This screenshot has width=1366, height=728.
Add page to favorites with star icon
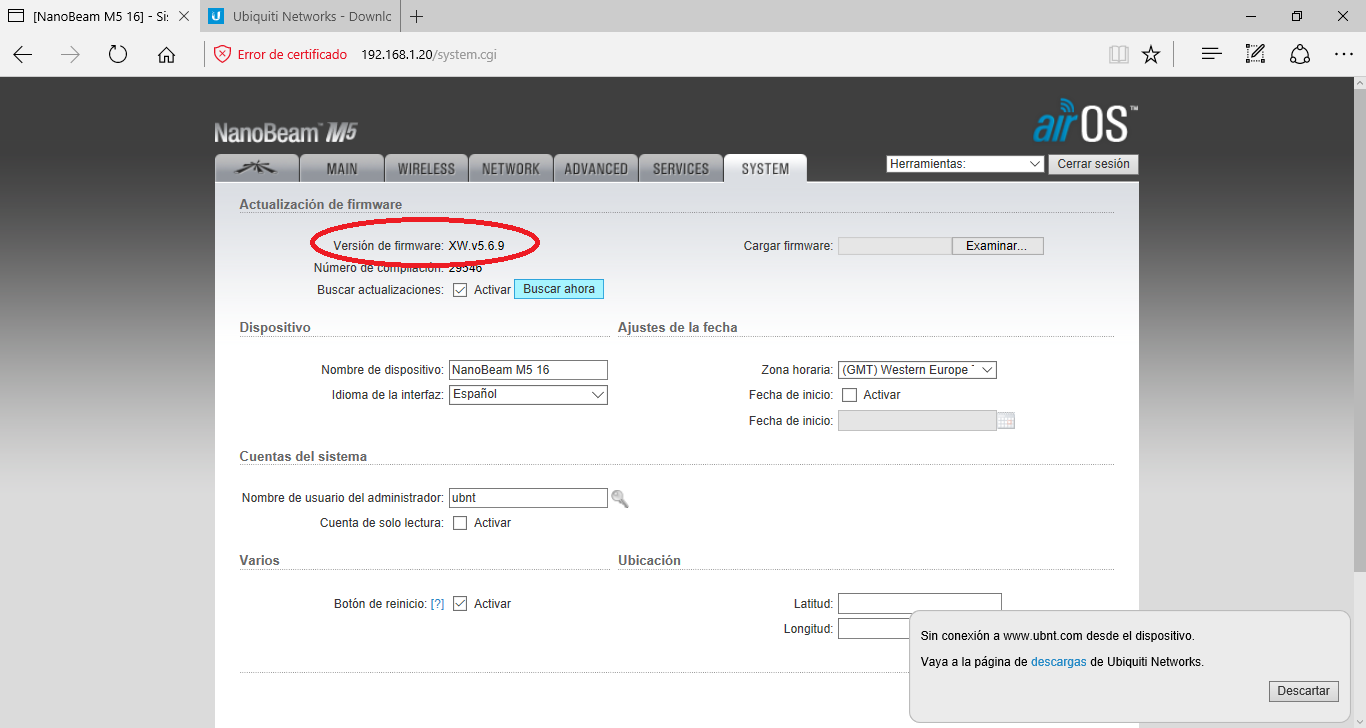(1151, 54)
